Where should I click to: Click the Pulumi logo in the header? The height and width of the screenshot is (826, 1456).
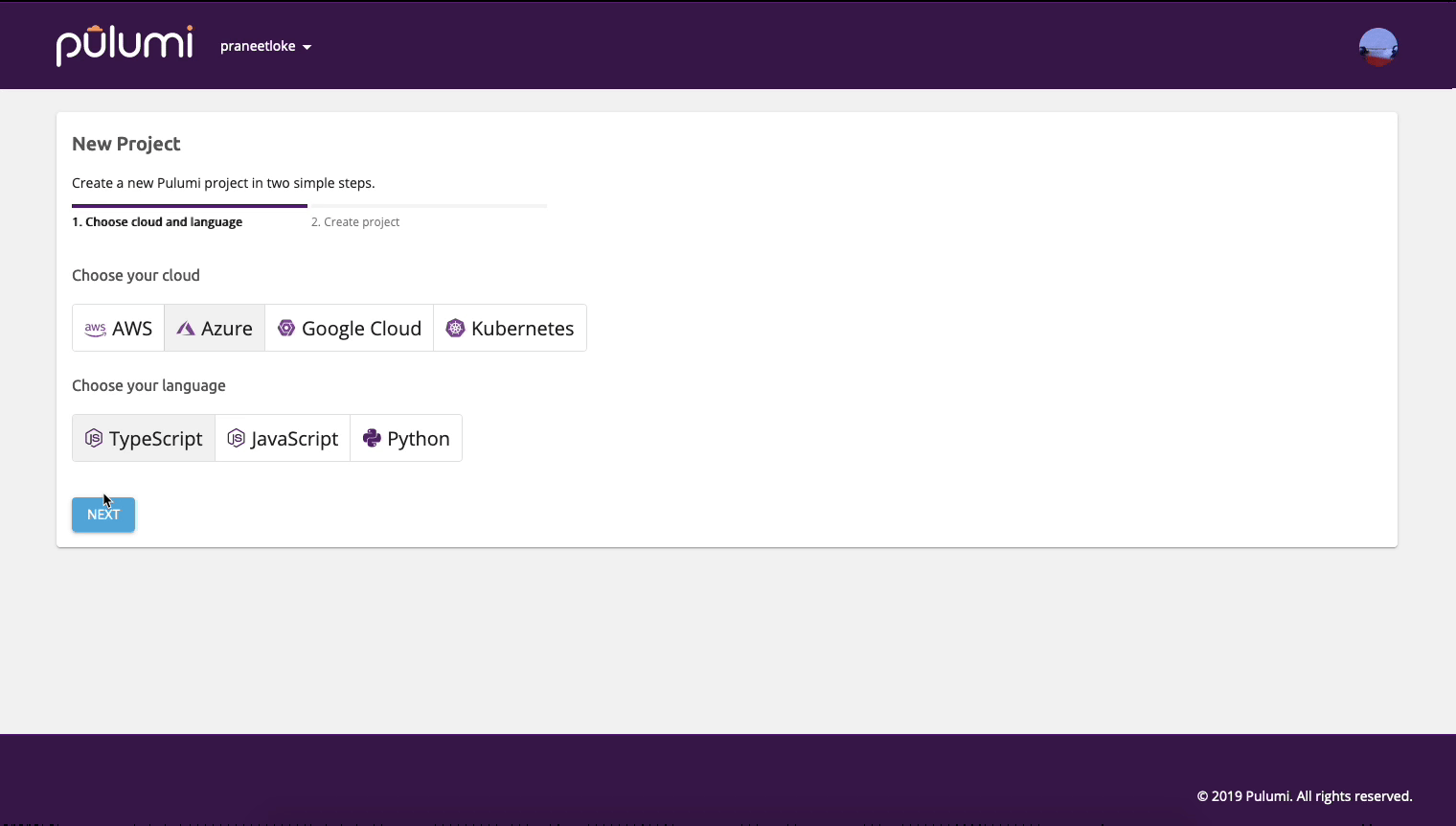point(124,44)
